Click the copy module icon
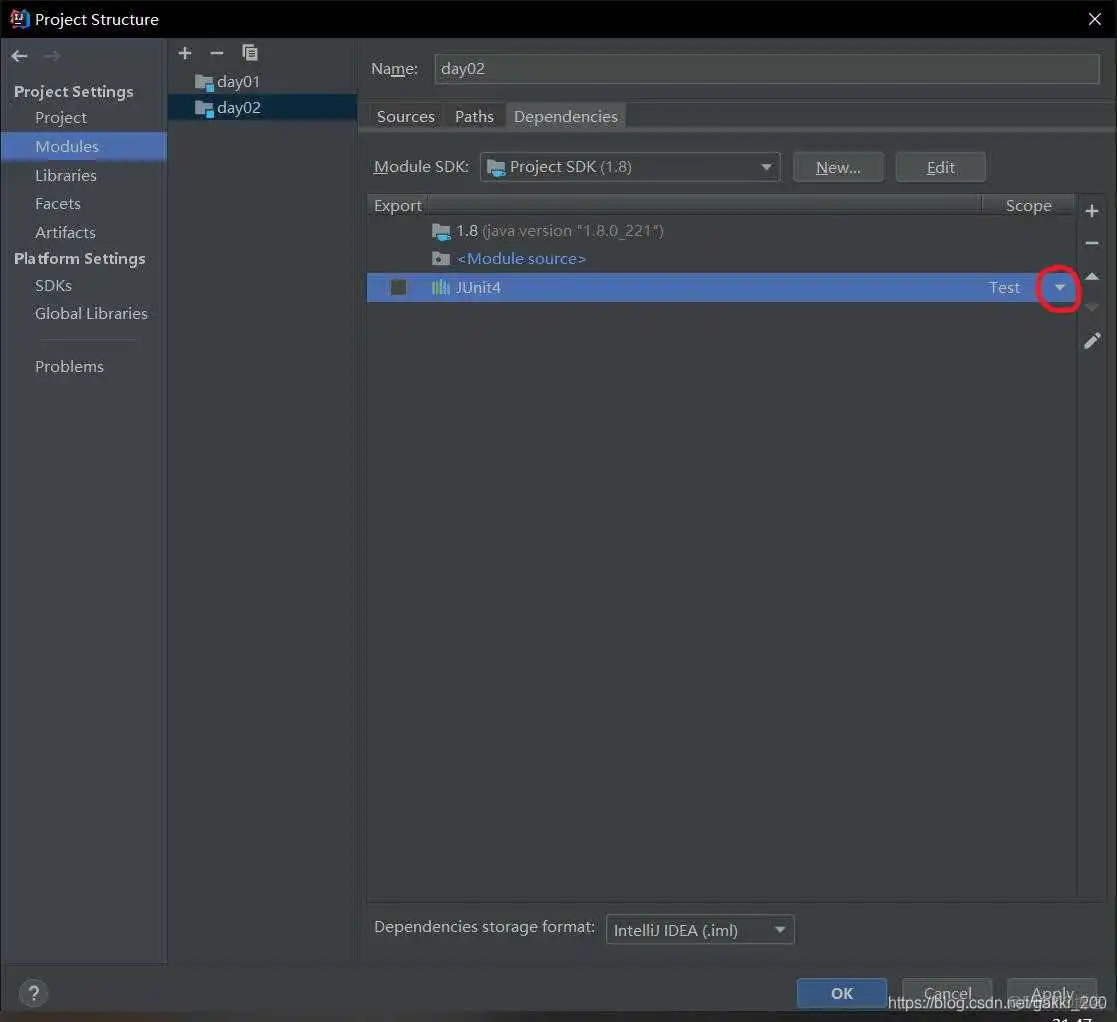Viewport: 1117px width, 1022px height. pyautogui.click(x=250, y=53)
